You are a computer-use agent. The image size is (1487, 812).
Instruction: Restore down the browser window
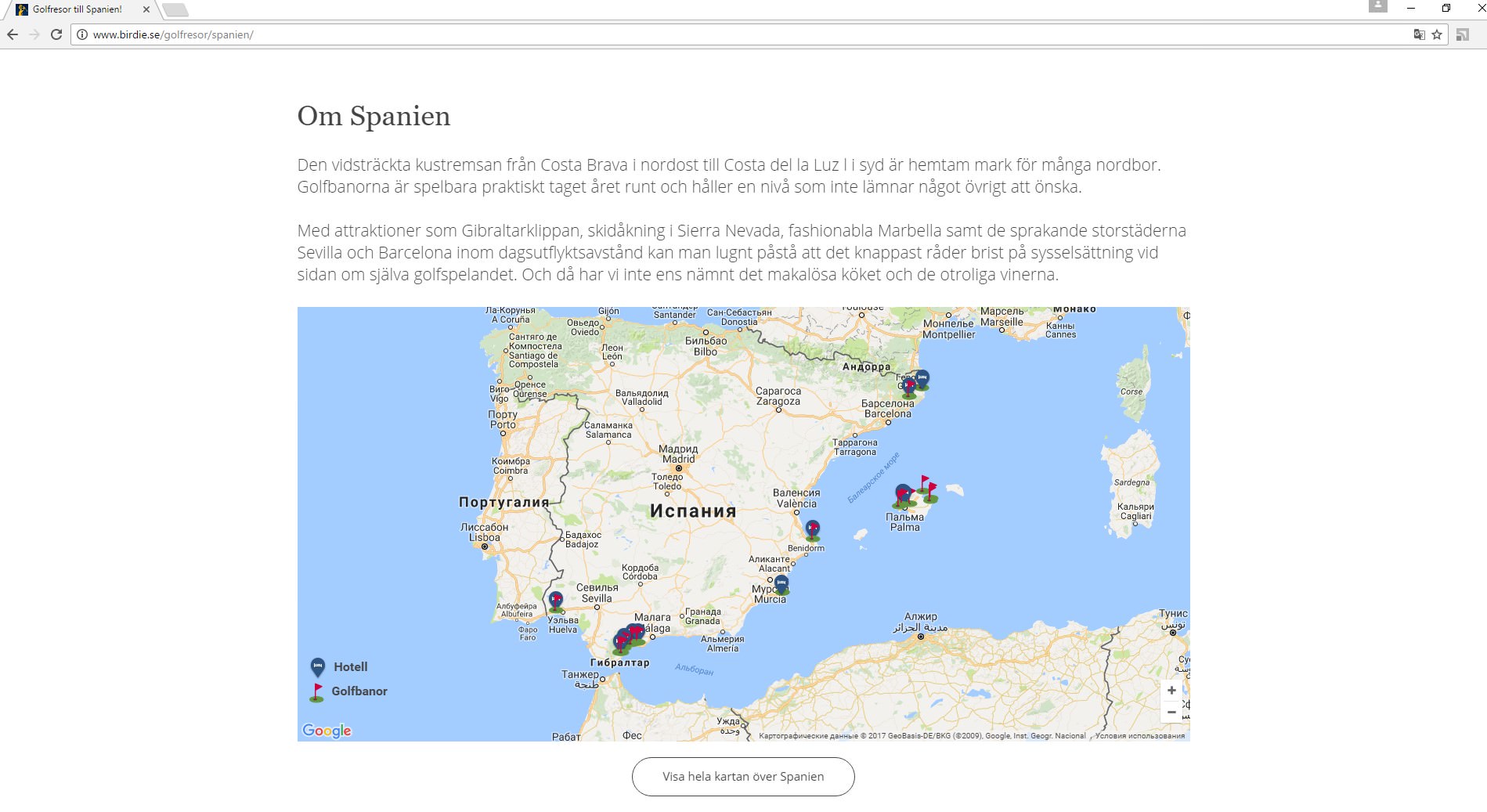pyautogui.click(x=1446, y=8)
